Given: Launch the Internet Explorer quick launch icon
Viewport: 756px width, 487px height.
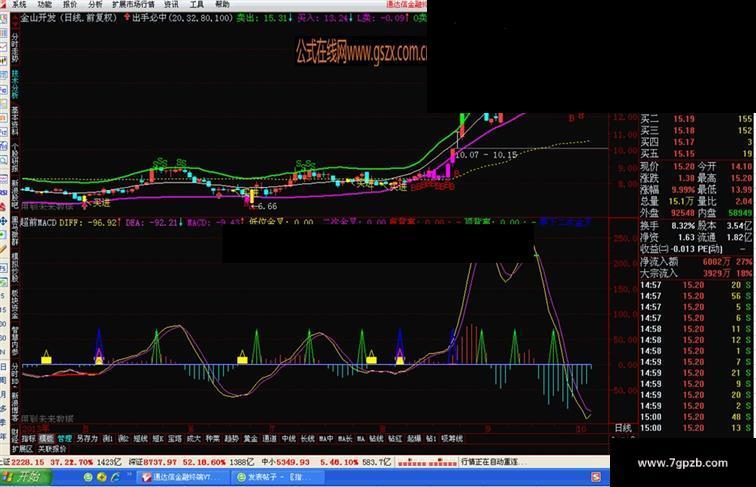Looking at the screenshot, I should (x=116, y=477).
